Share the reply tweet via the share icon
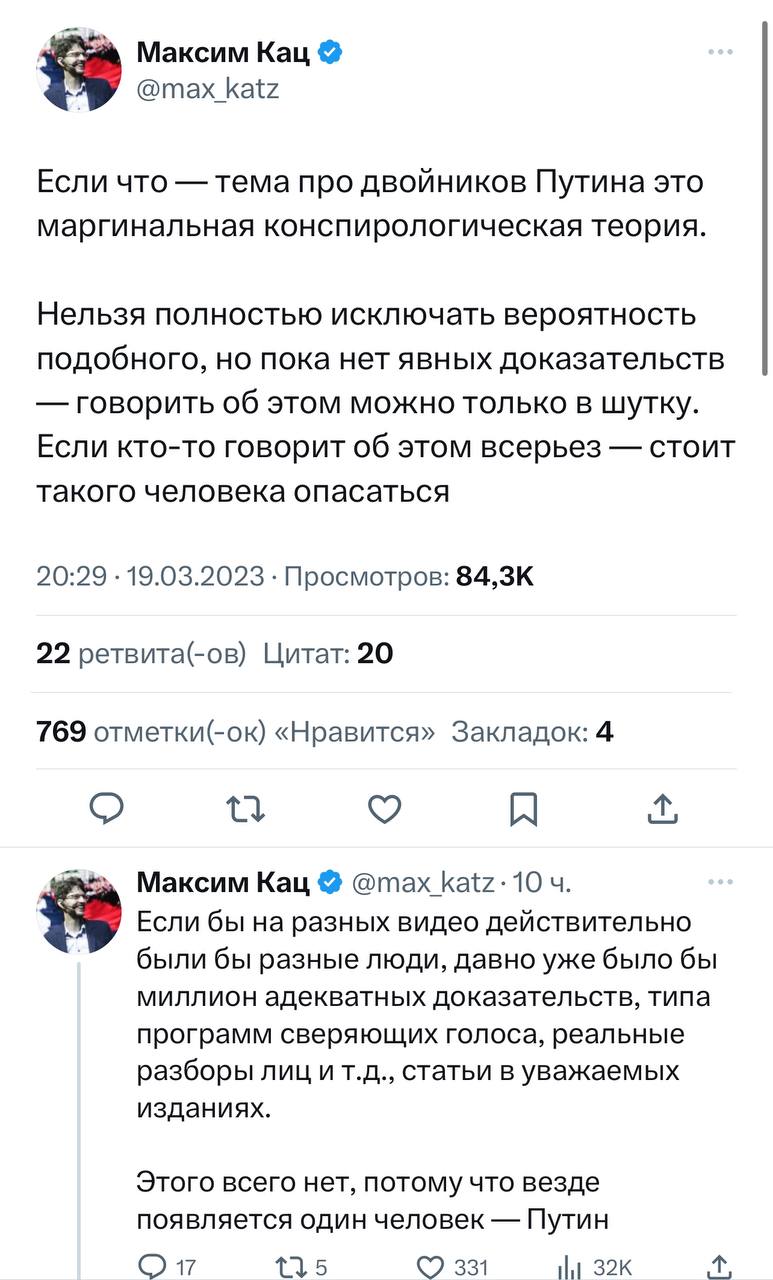The height and width of the screenshot is (1280, 773). click(717, 1267)
